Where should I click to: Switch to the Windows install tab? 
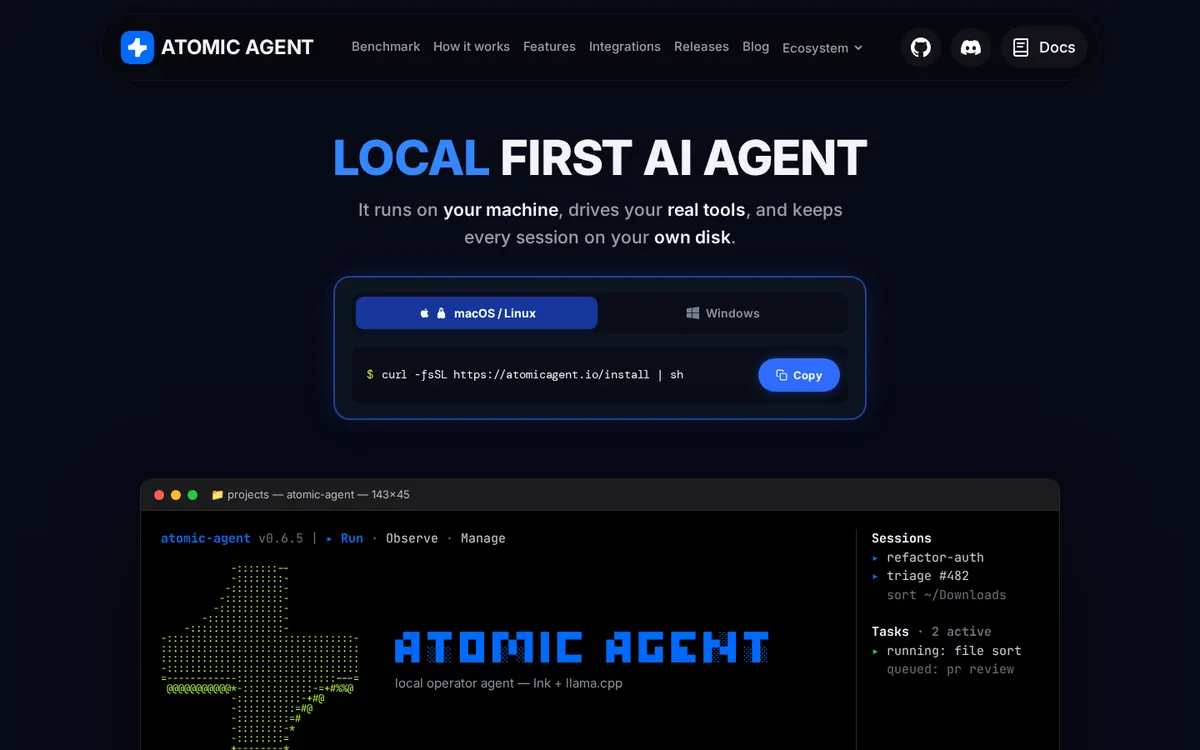coord(723,313)
